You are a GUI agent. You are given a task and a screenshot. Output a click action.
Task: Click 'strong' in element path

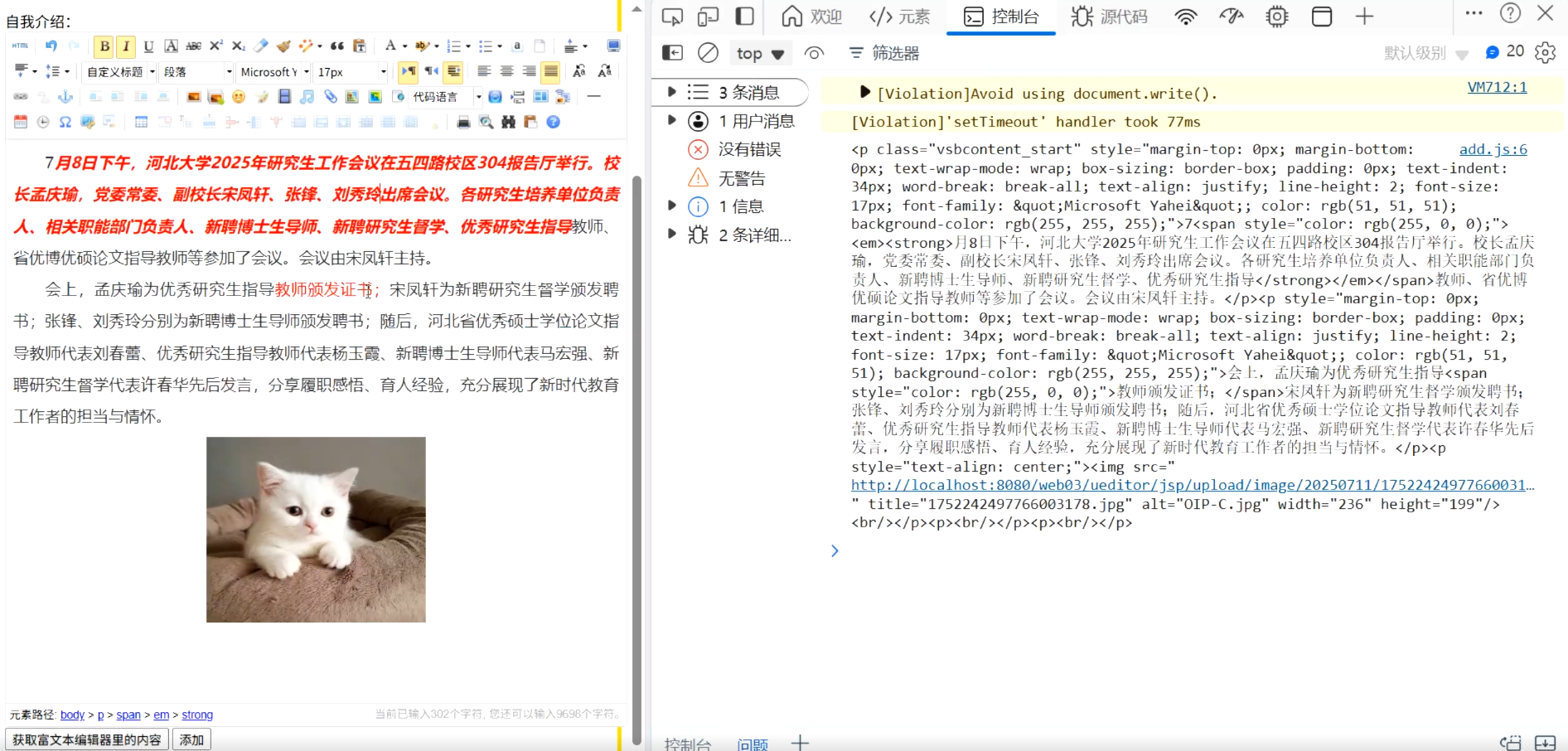tap(197, 715)
